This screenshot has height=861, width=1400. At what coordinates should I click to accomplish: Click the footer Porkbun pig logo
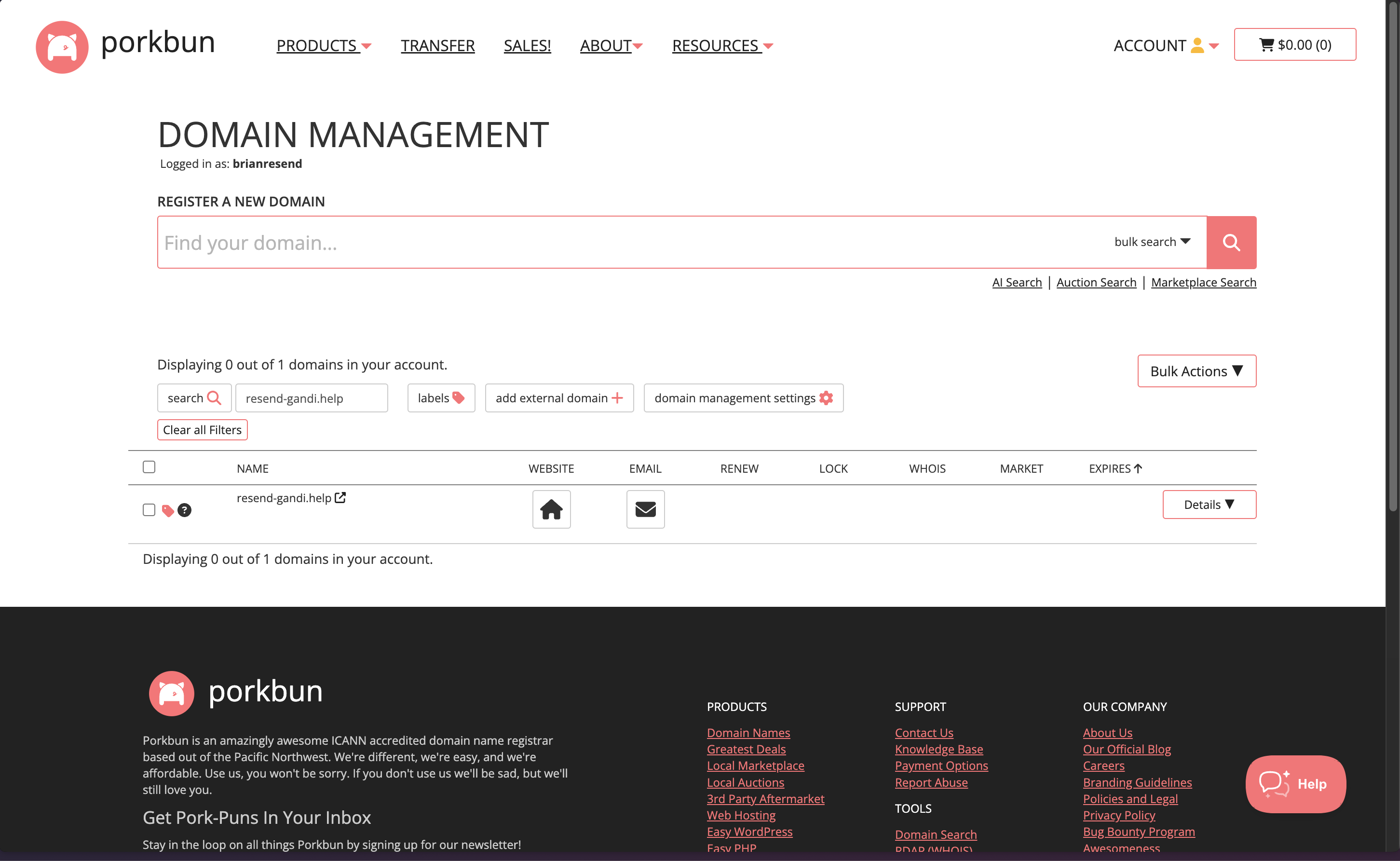[x=171, y=693]
